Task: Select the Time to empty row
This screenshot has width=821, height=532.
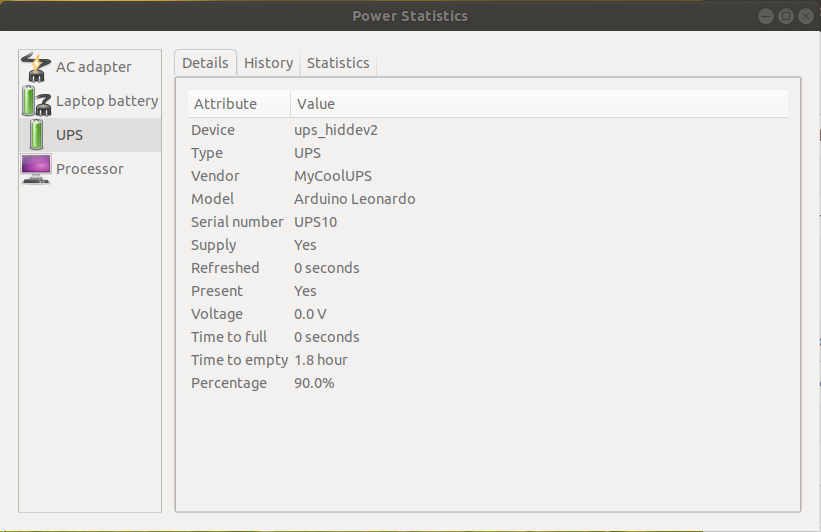Action: 320,360
